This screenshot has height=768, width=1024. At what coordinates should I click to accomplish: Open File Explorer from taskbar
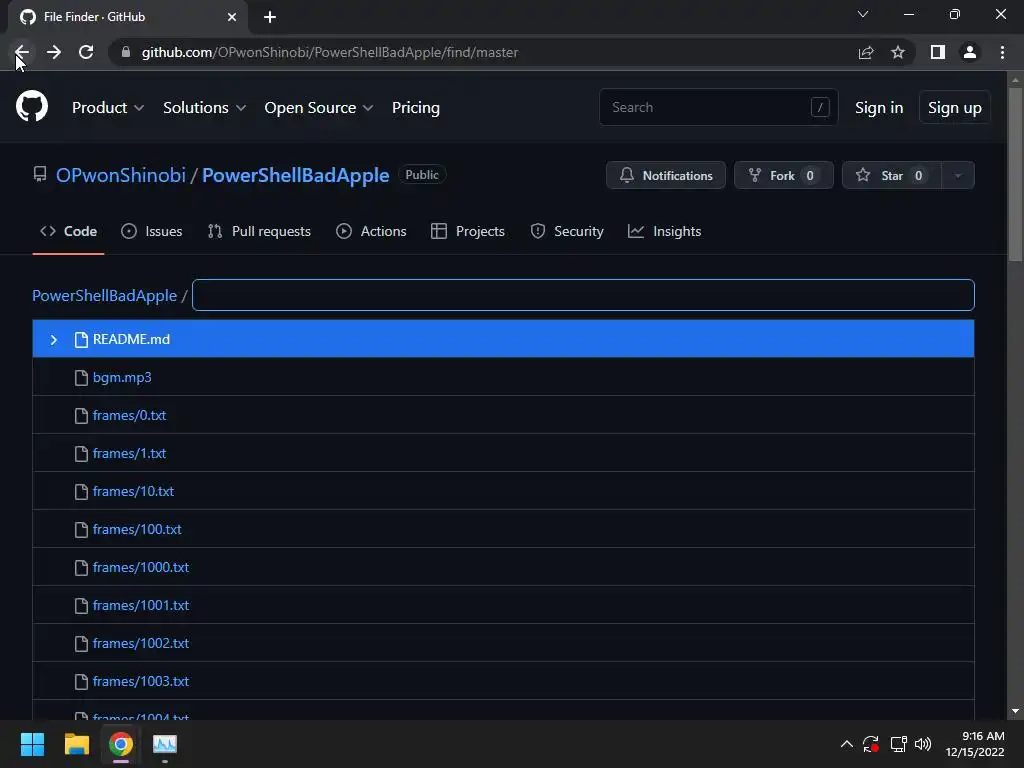(x=76, y=744)
